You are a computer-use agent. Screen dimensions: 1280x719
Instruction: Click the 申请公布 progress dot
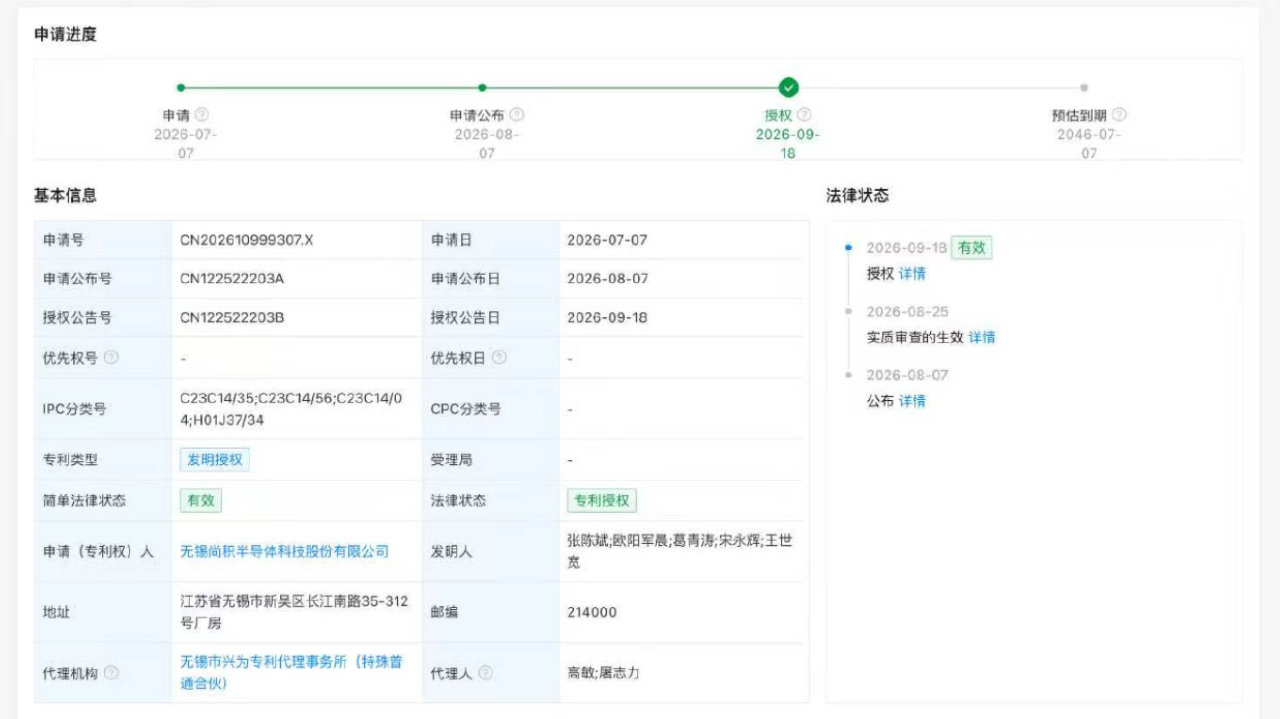point(482,88)
